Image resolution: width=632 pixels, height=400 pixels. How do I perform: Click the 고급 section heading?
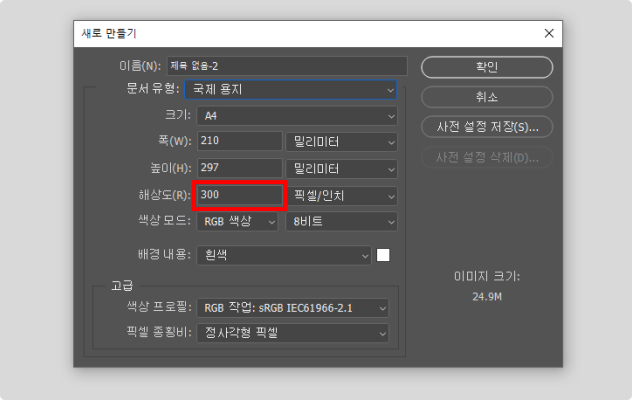point(122,286)
